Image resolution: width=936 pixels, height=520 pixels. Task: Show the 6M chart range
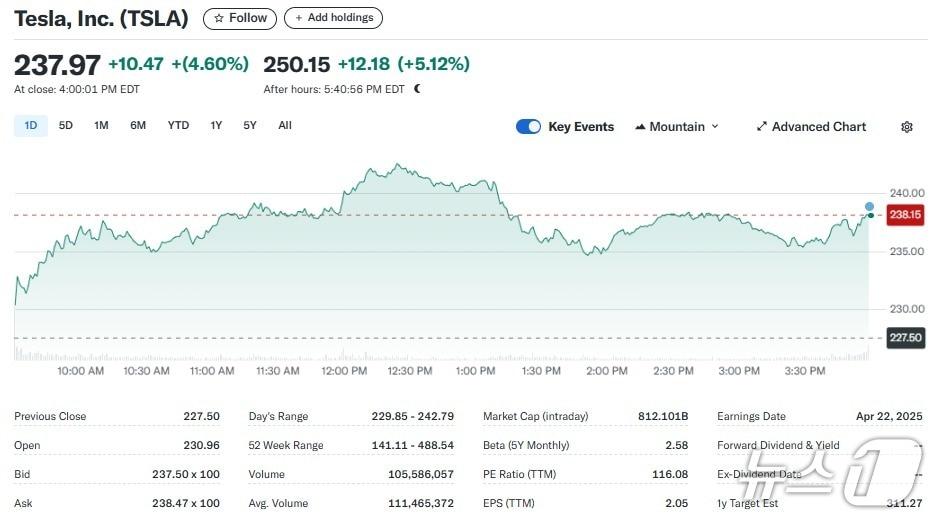click(138, 126)
